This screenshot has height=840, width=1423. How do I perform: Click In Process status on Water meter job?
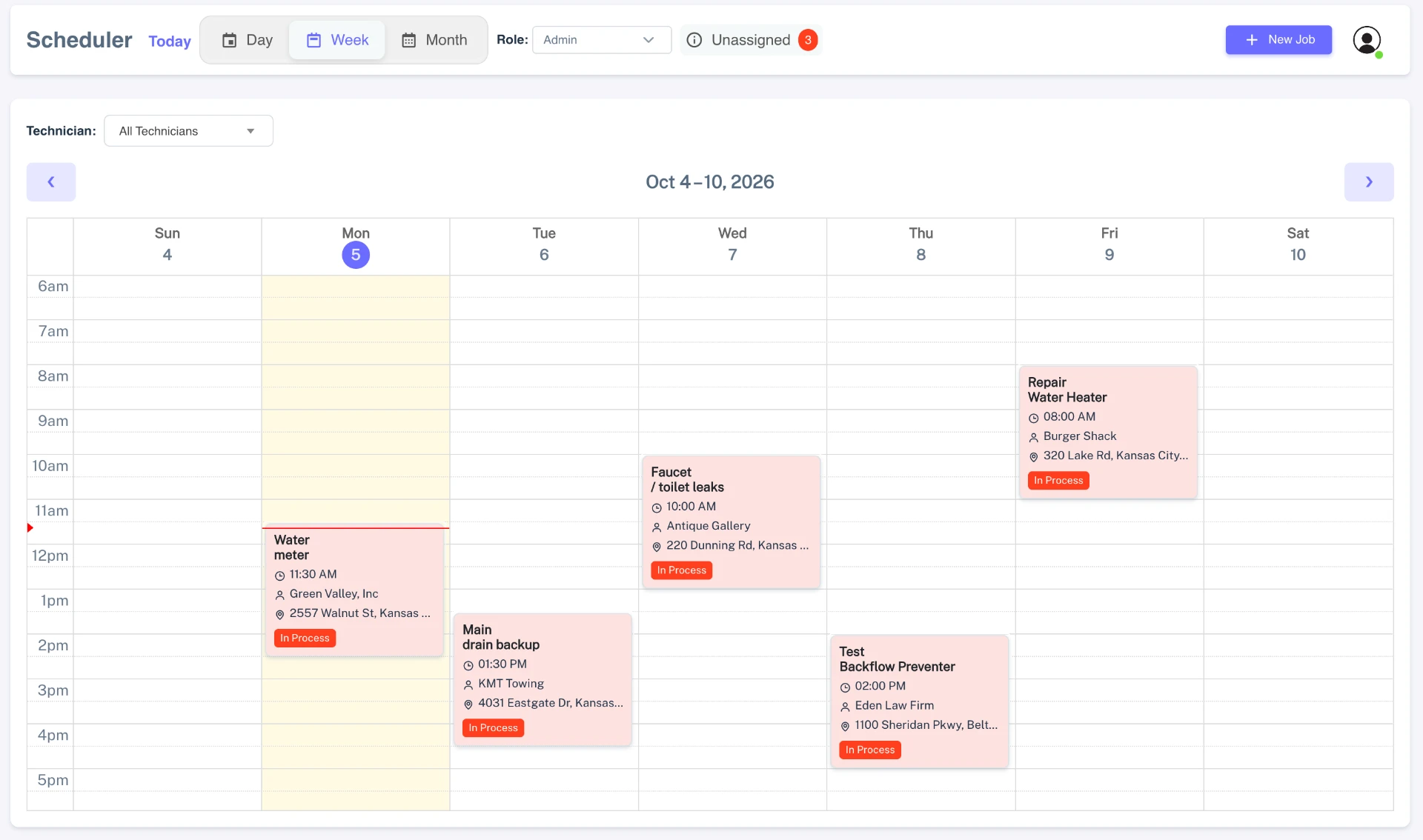(305, 638)
